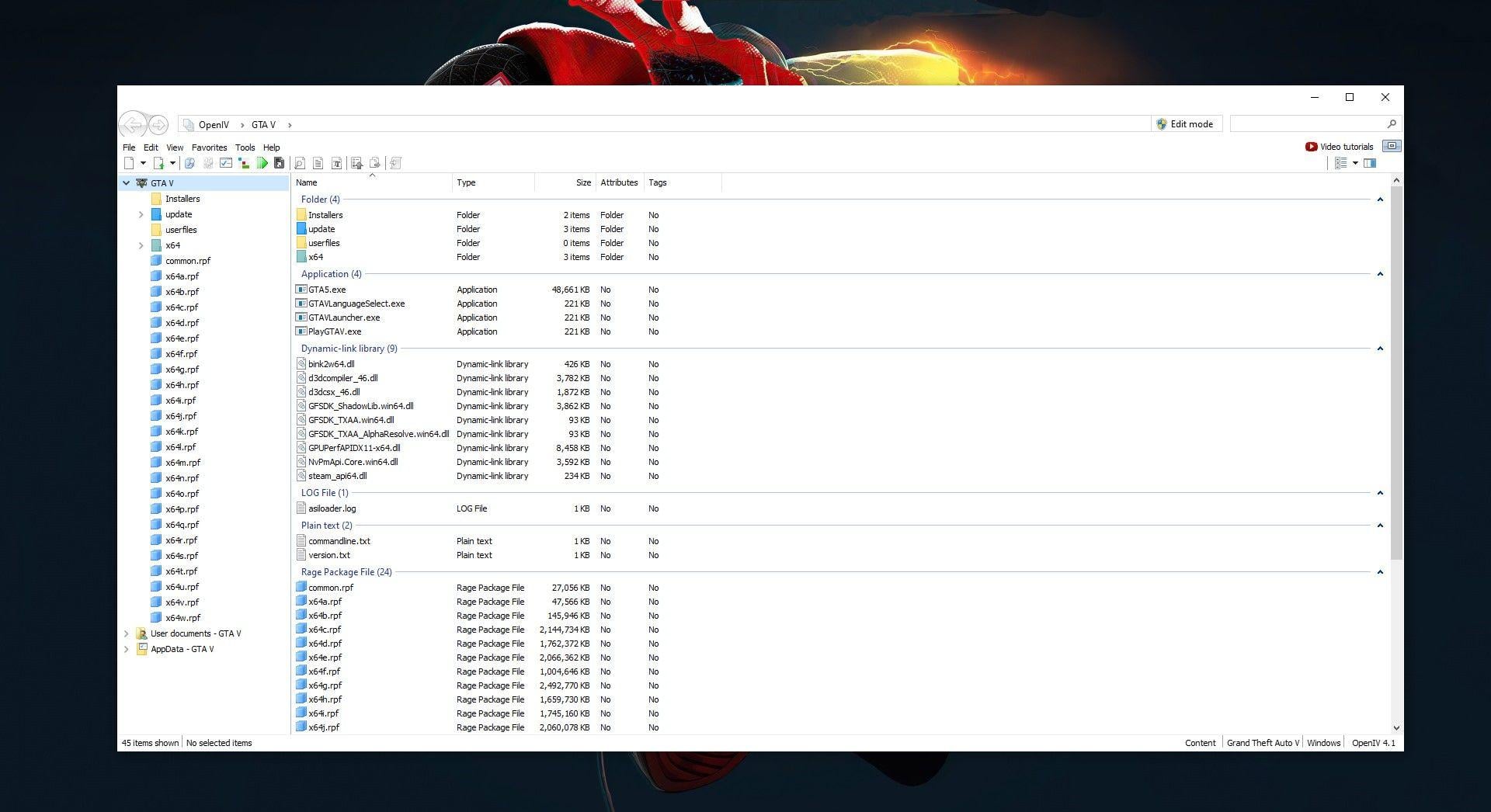1491x812 pixels.
Task: Expand the update folder in the sidebar tree
Action: (141, 214)
